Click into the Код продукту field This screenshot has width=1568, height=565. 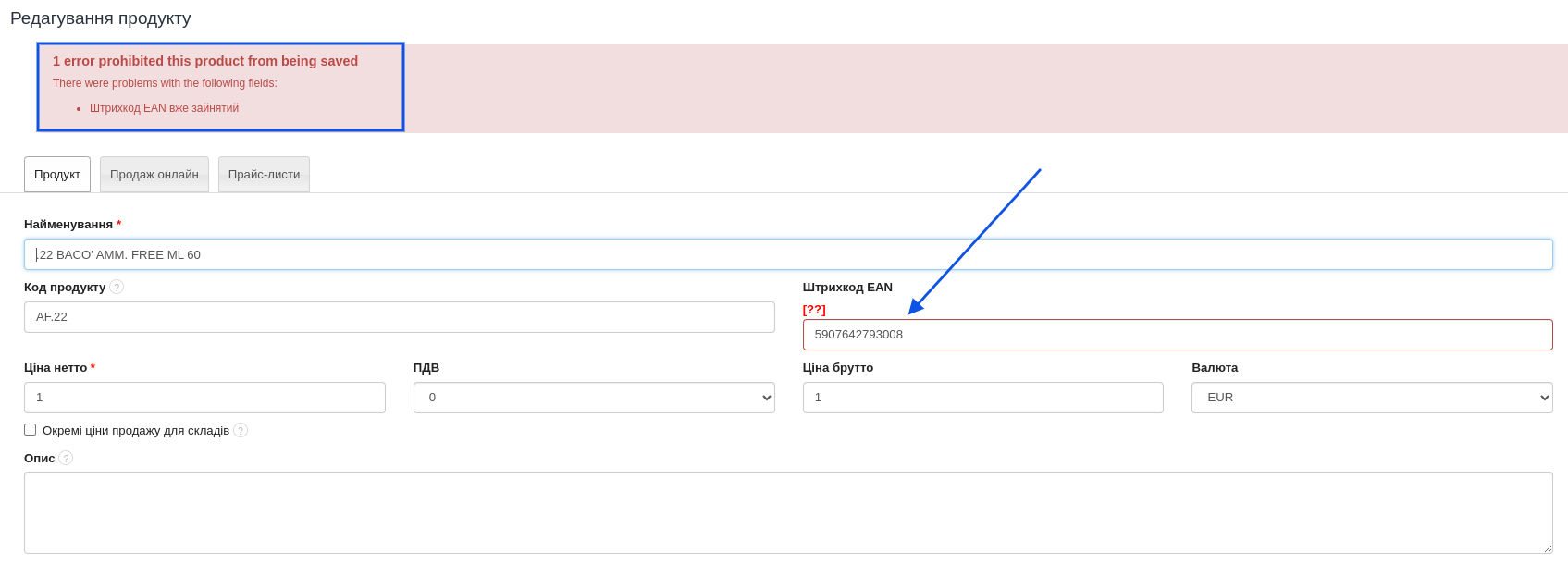(x=399, y=317)
